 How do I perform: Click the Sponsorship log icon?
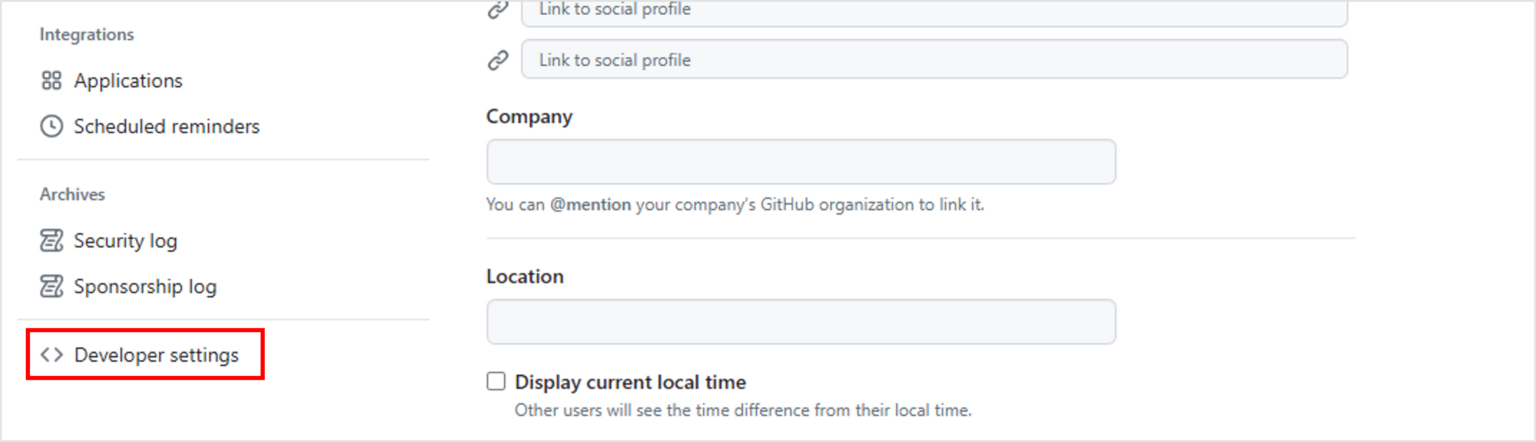point(51,286)
